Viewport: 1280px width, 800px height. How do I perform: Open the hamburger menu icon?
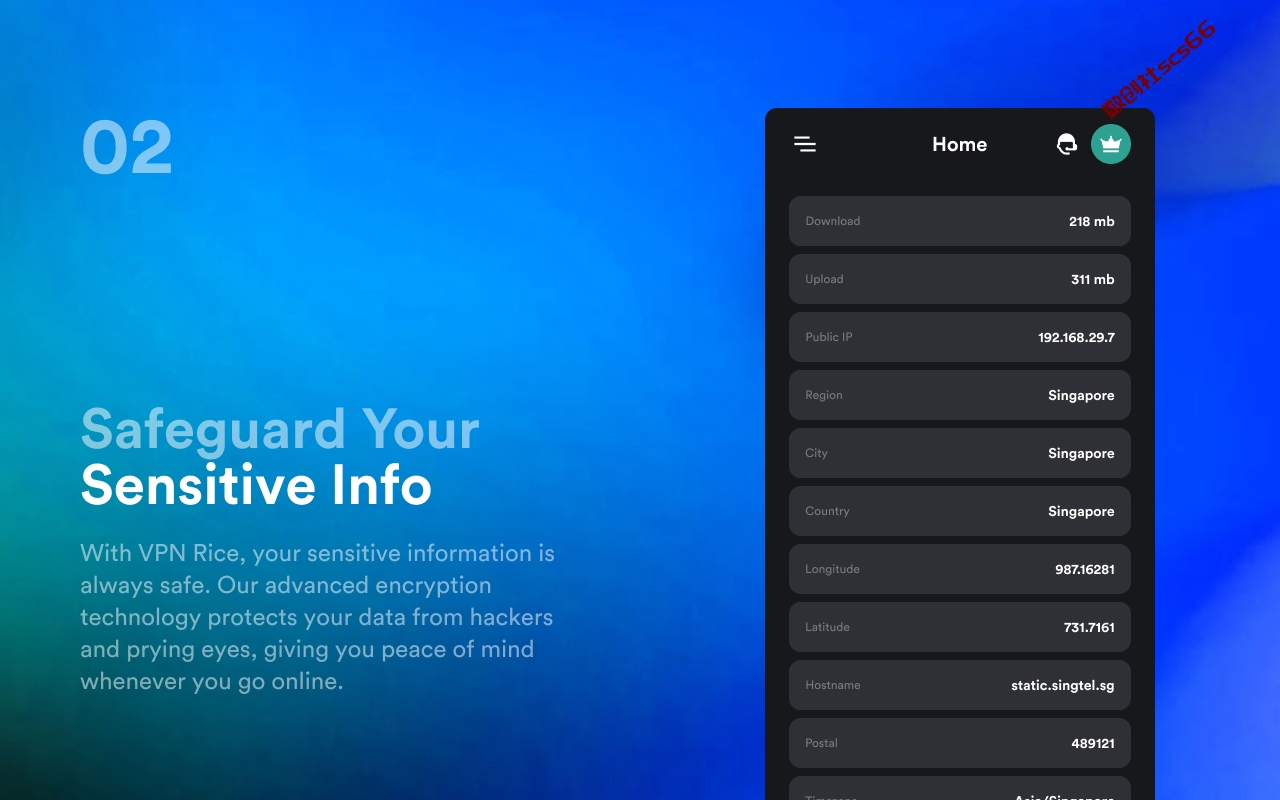point(805,145)
